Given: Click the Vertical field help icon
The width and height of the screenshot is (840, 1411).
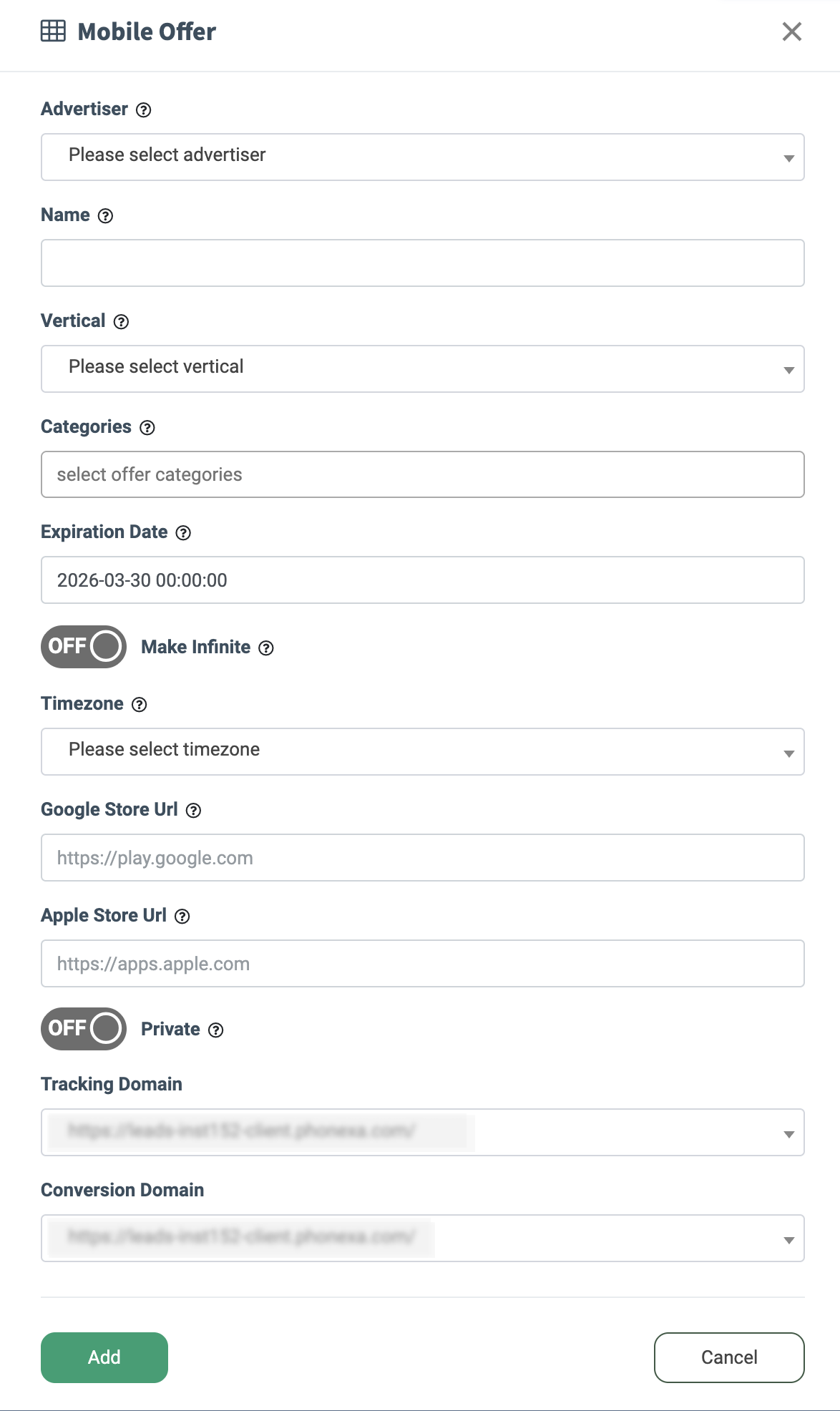Looking at the screenshot, I should click(x=122, y=322).
